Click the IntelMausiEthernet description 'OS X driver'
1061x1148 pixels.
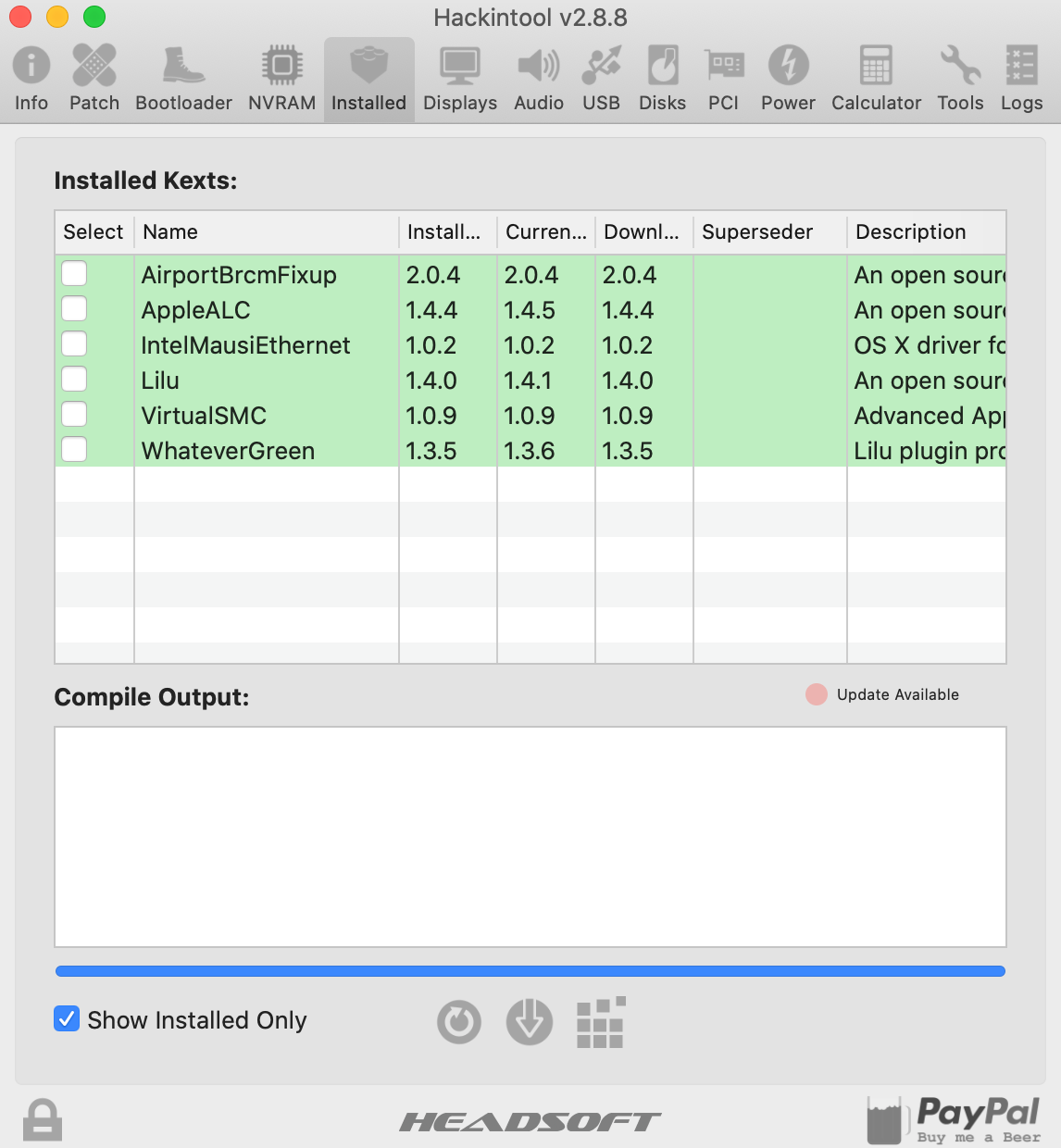click(930, 345)
